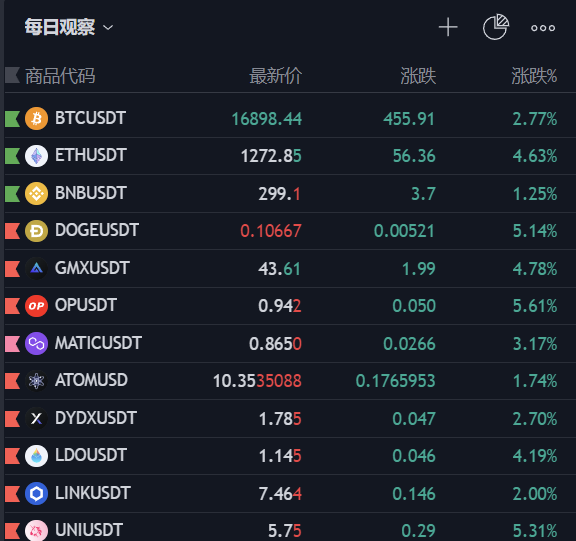Toggle the green flag on BNBUSDT row

tap(12, 194)
